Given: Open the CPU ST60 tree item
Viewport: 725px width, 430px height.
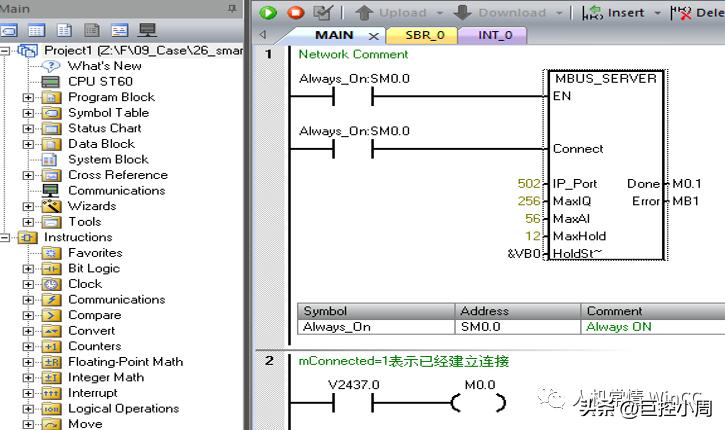Looking at the screenshot, I should click(x=99, y=81).
